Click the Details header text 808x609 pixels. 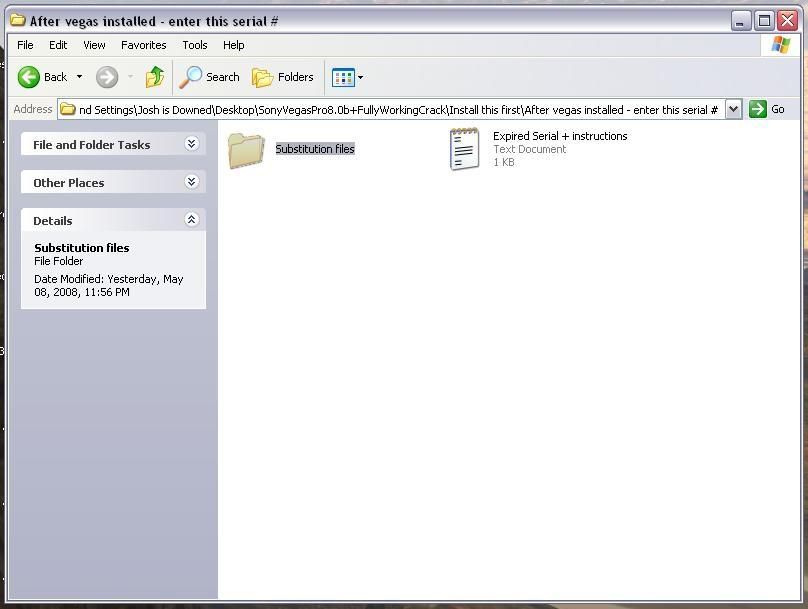[53, 221]
